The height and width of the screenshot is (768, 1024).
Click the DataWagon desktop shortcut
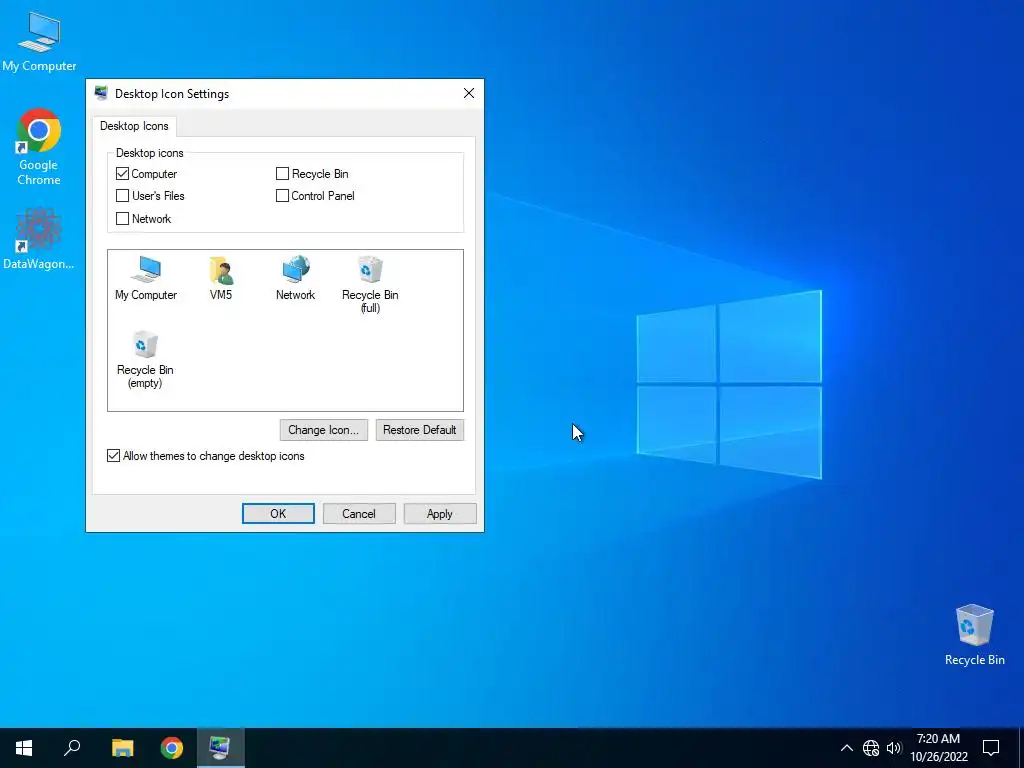click(x=39, y=238)
